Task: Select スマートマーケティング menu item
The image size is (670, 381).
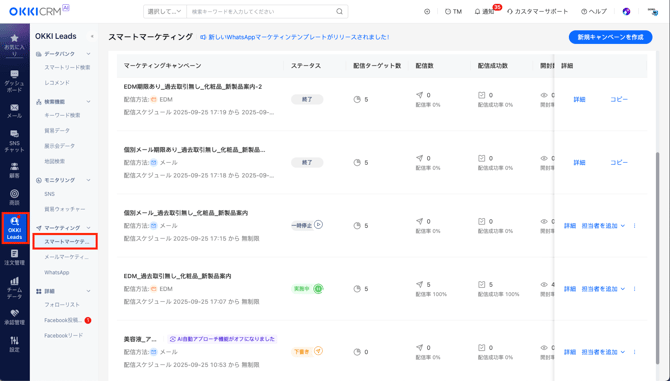Action: click(65, 241)
